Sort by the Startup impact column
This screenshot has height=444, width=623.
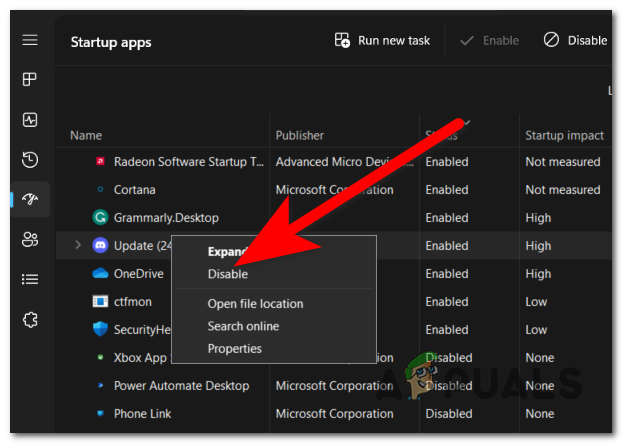[x=564, y=136]
